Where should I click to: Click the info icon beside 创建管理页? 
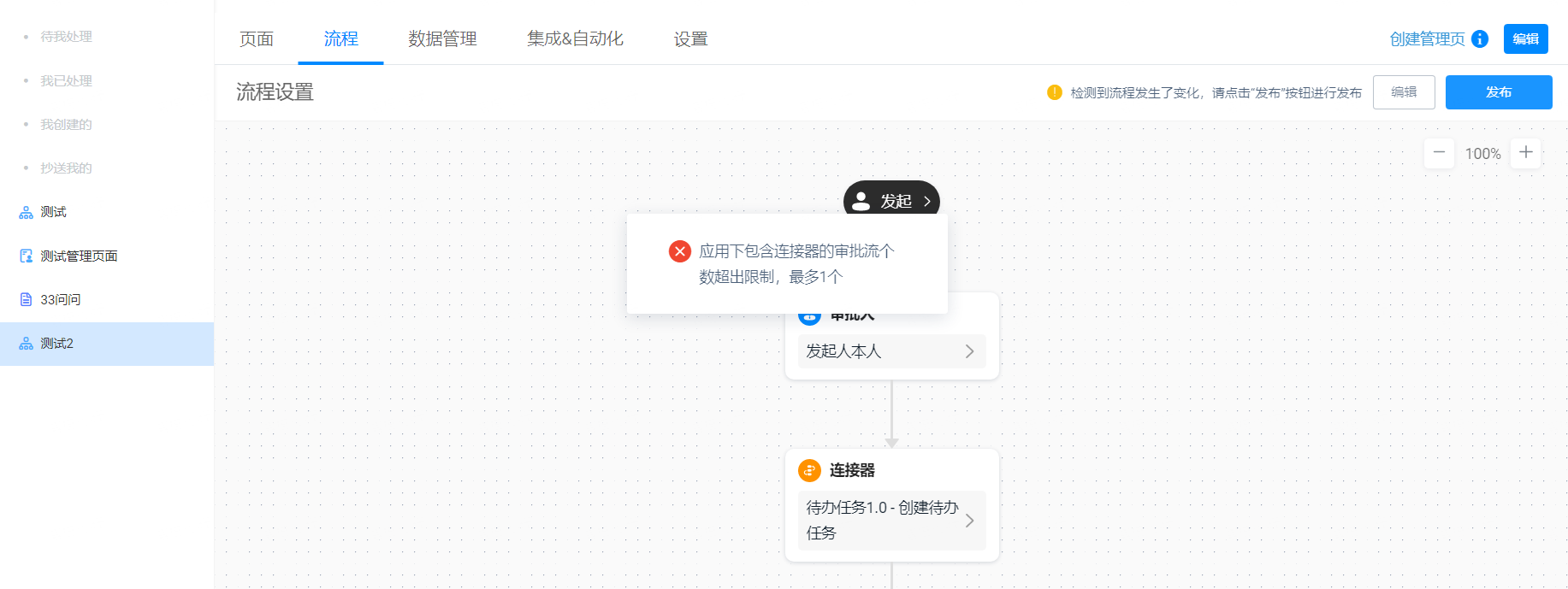[x=1480, y=39]
